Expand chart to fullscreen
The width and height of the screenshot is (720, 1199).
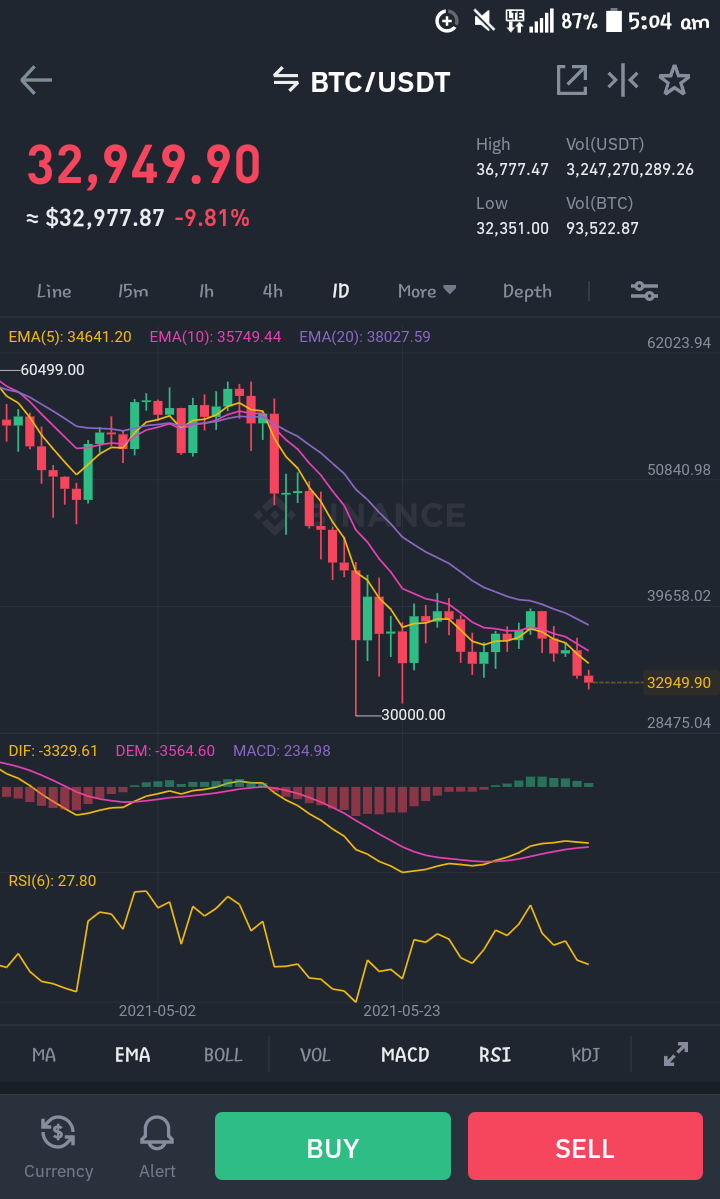click(x=676, y=1054)
